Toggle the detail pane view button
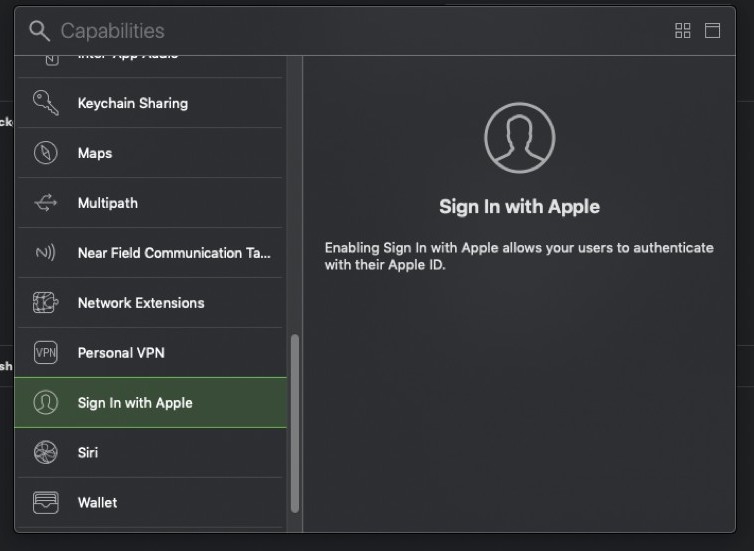754x551 pixels. pos(712,31)
